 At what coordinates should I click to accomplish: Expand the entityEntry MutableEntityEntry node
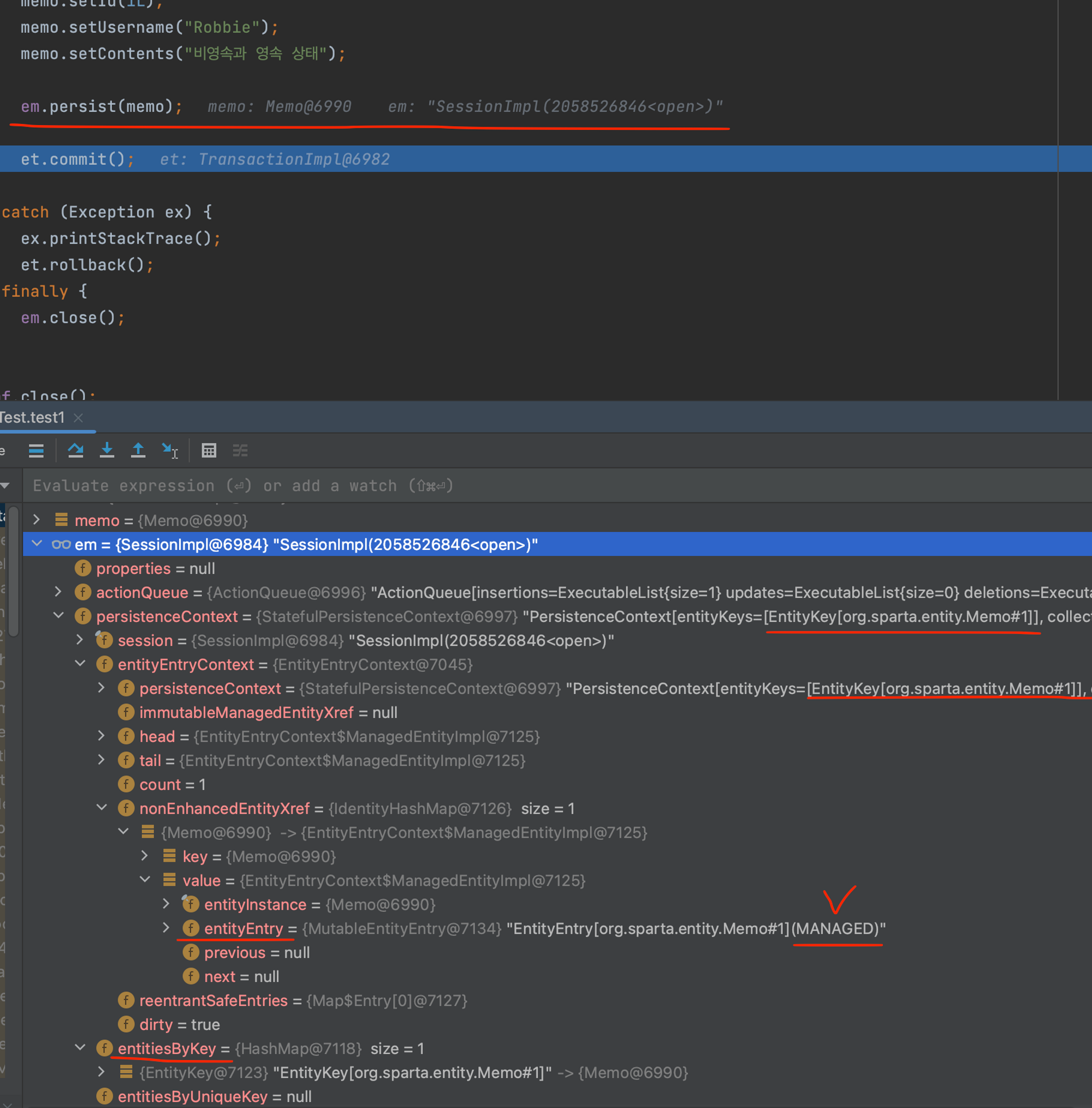(x=167, y=928)
